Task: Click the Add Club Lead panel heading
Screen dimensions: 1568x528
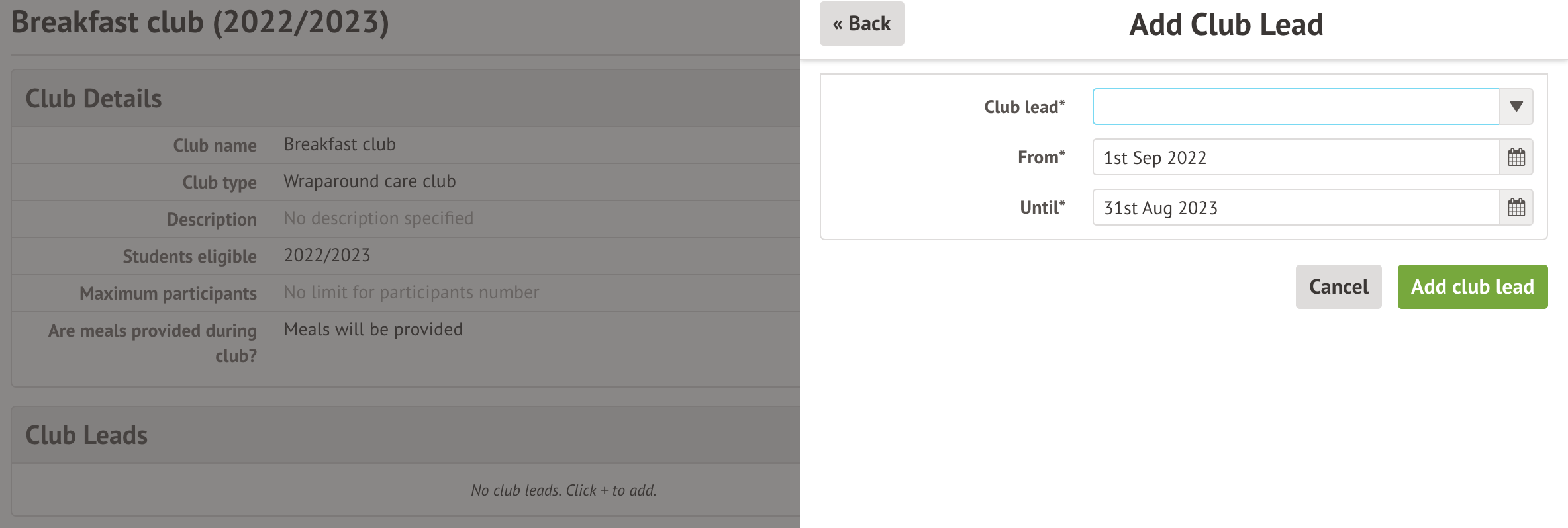Action: [1226, 25]
